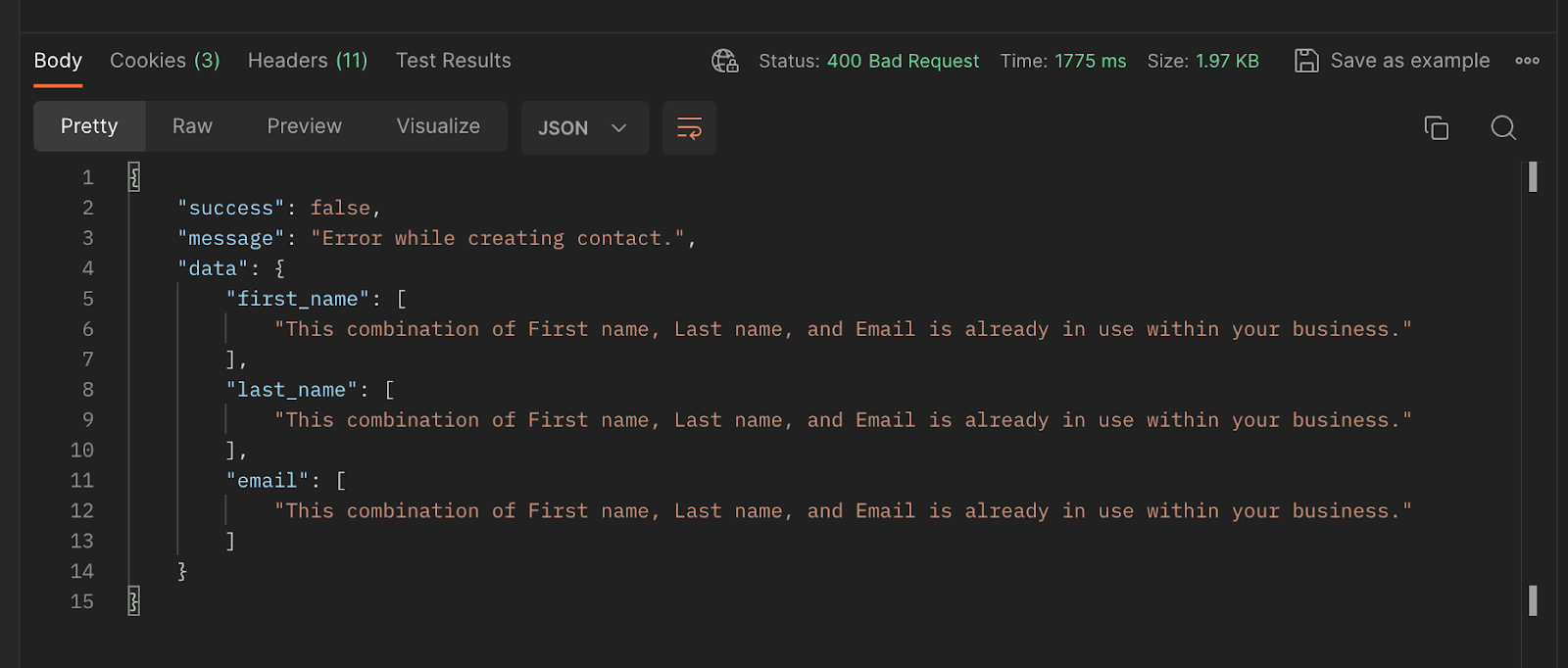Open search in the response body

click(x=1503, y=128)
